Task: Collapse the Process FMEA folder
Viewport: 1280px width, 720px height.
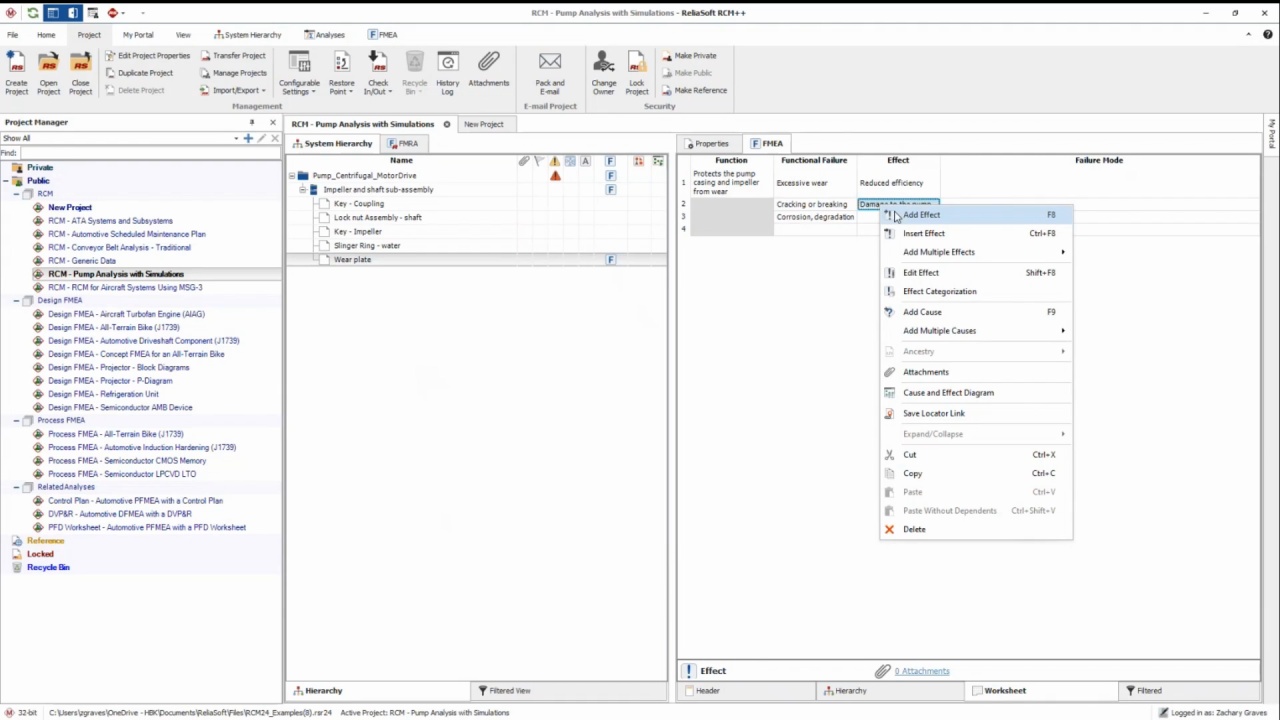Action: (16, 420)
